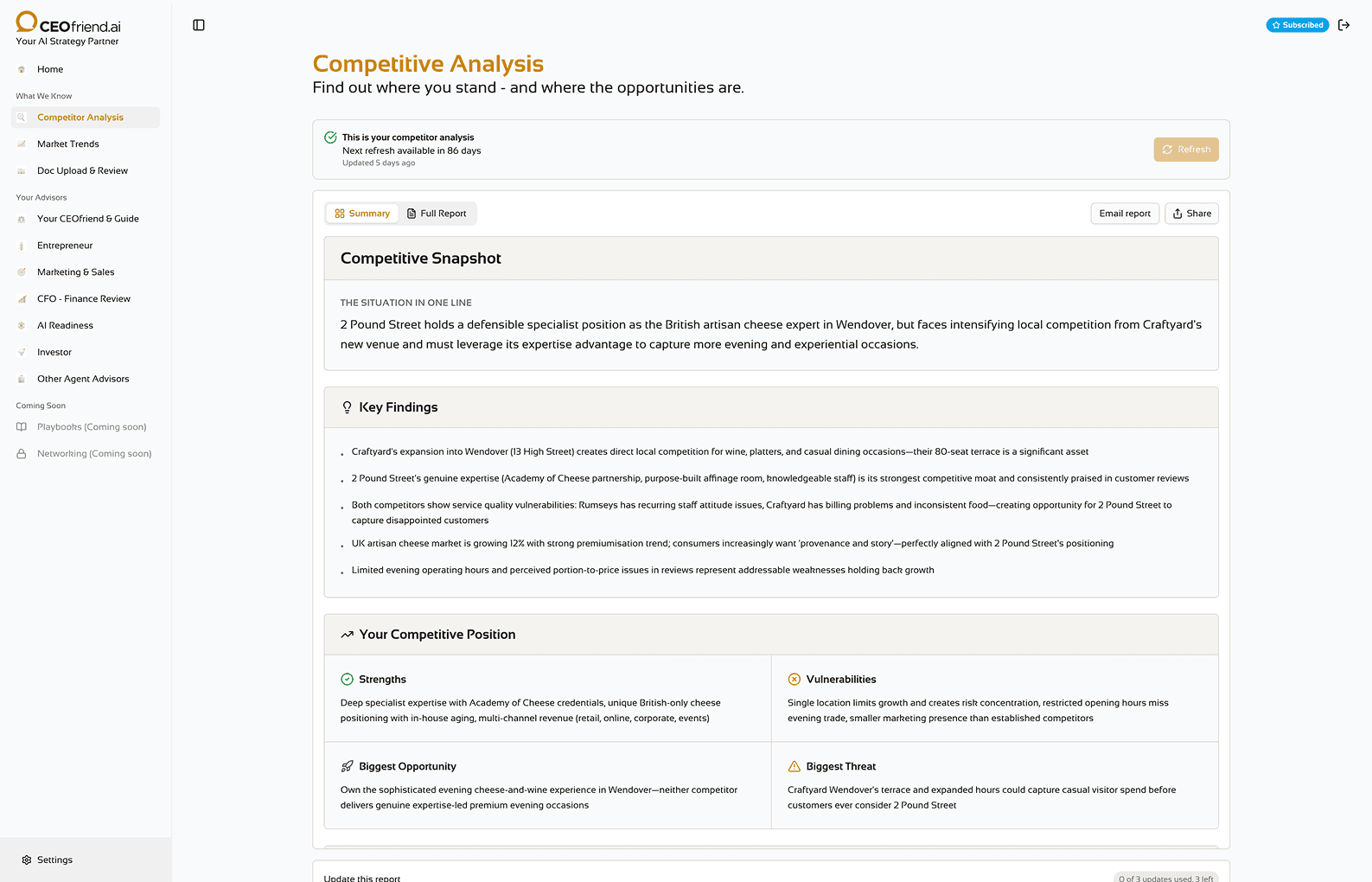Click the Playbooks book icon
The width and height of the screenshot is (1372, 882).
22,427
